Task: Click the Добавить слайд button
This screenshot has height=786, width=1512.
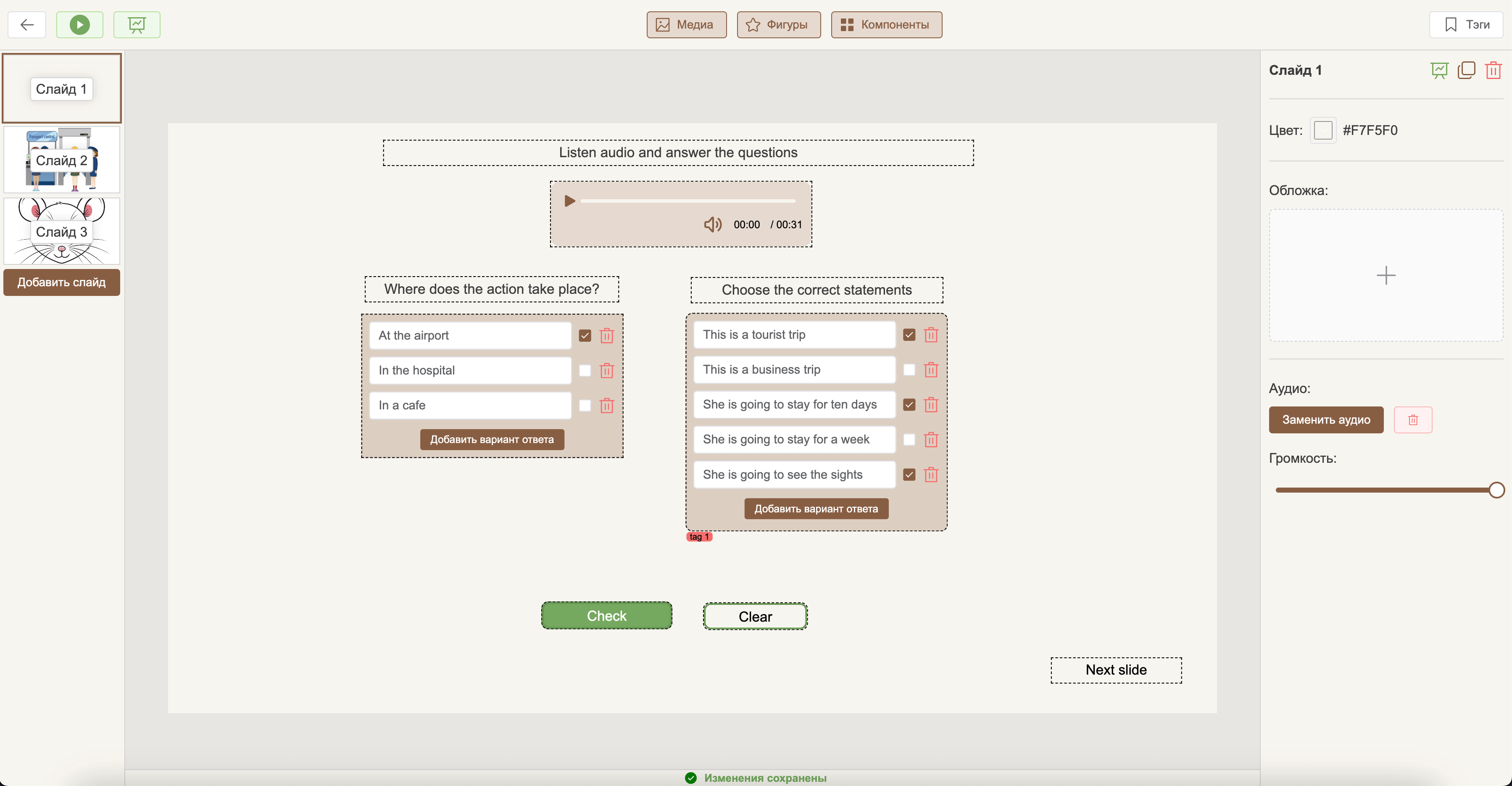Action: [x=62, y=282]
